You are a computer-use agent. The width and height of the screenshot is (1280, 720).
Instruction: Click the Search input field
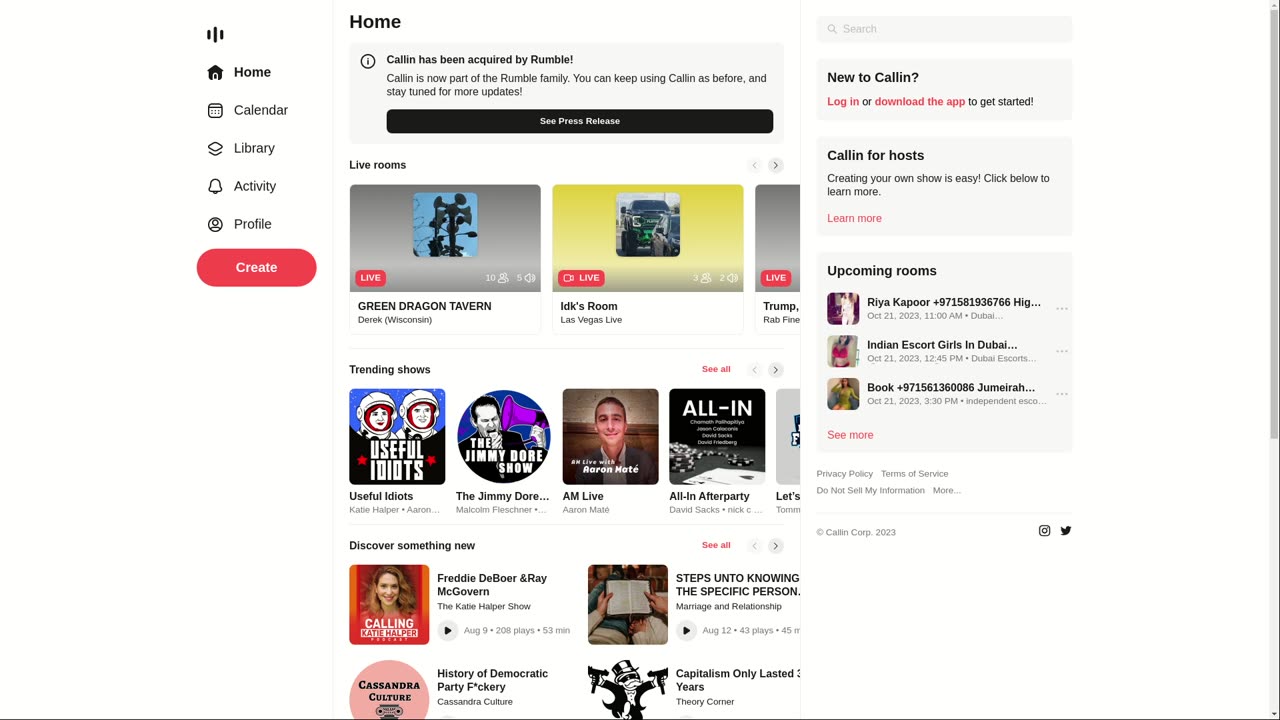click(x=944, y=29)
